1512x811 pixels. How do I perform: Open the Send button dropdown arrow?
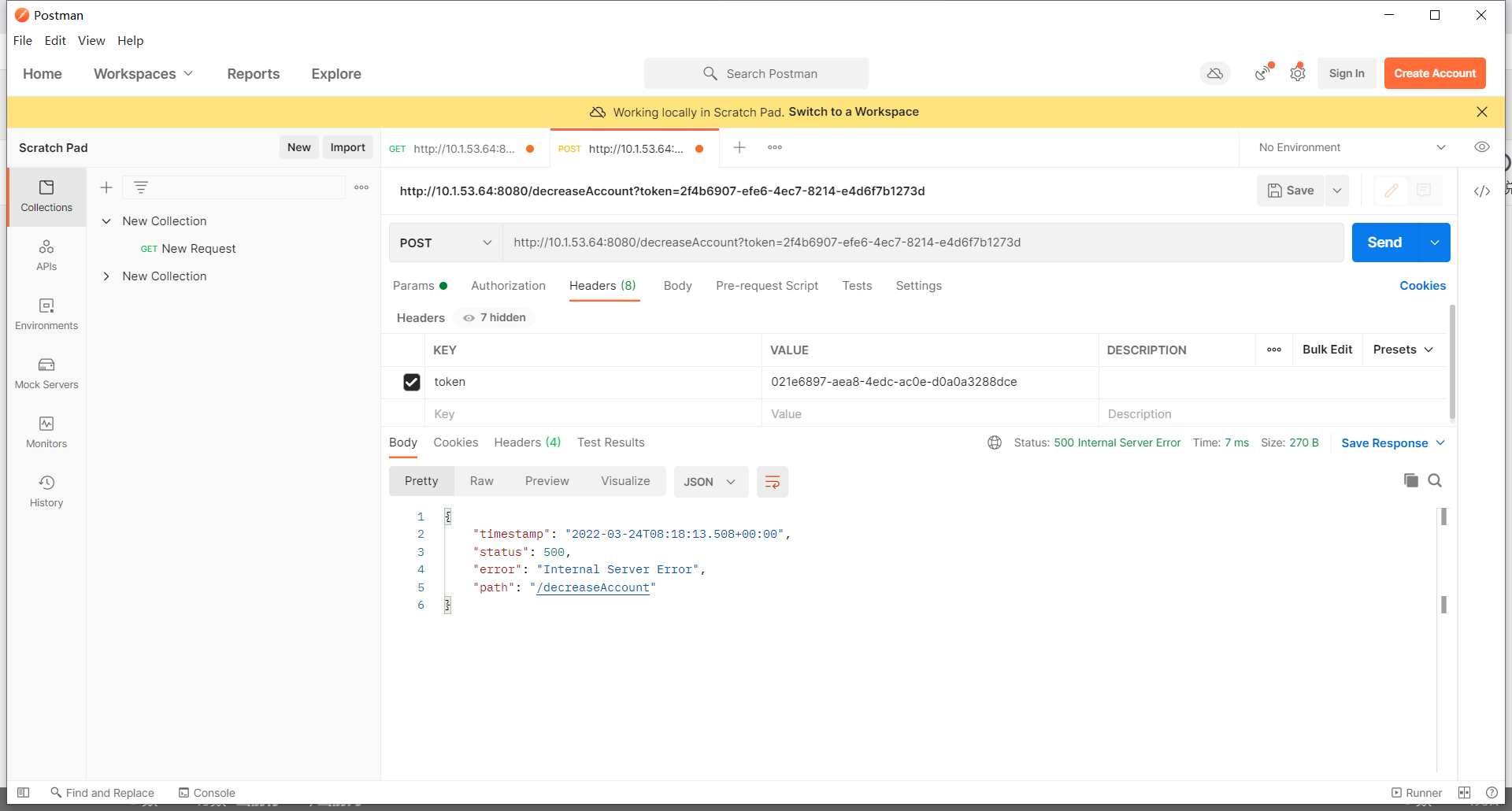point(1435,243)
